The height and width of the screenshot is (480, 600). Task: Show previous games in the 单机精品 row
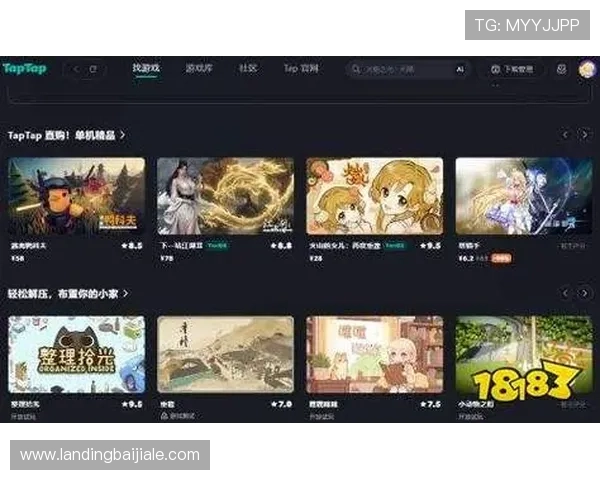pyautogui.click(x=566, y=135)
